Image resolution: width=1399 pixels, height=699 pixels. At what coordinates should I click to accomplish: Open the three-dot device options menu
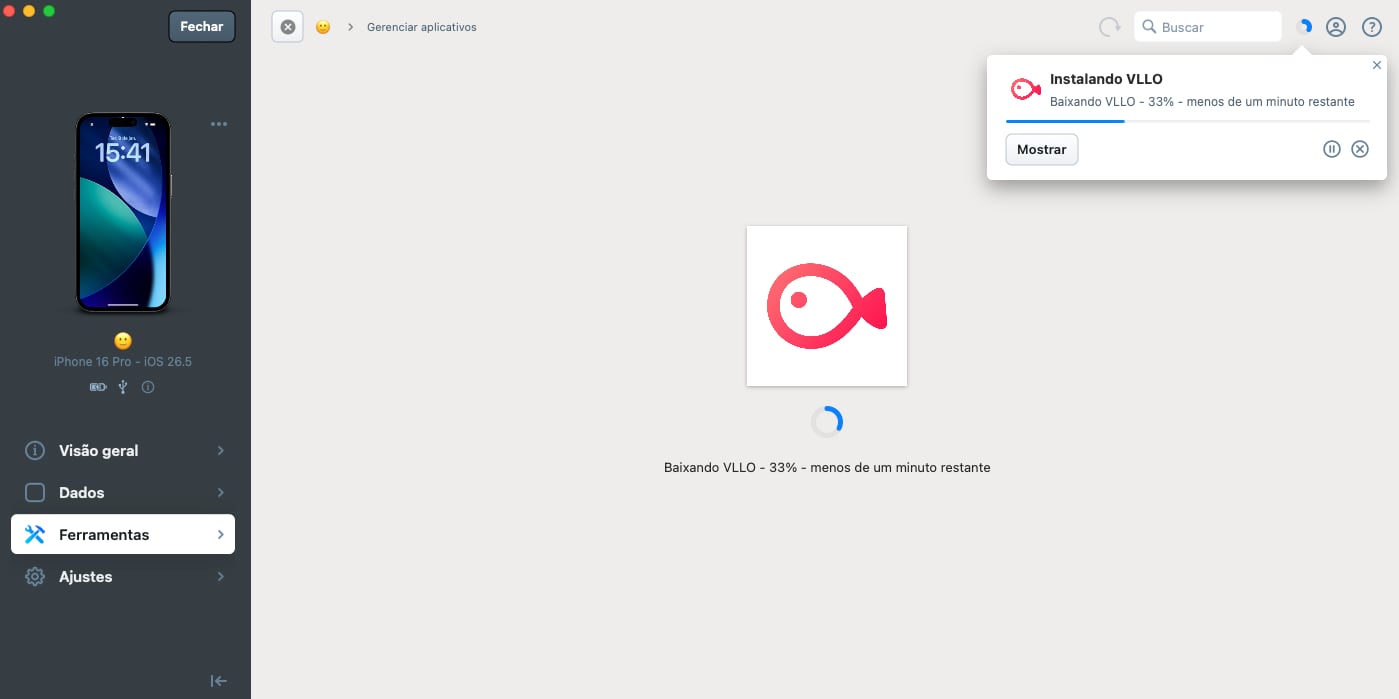point(219,124)
